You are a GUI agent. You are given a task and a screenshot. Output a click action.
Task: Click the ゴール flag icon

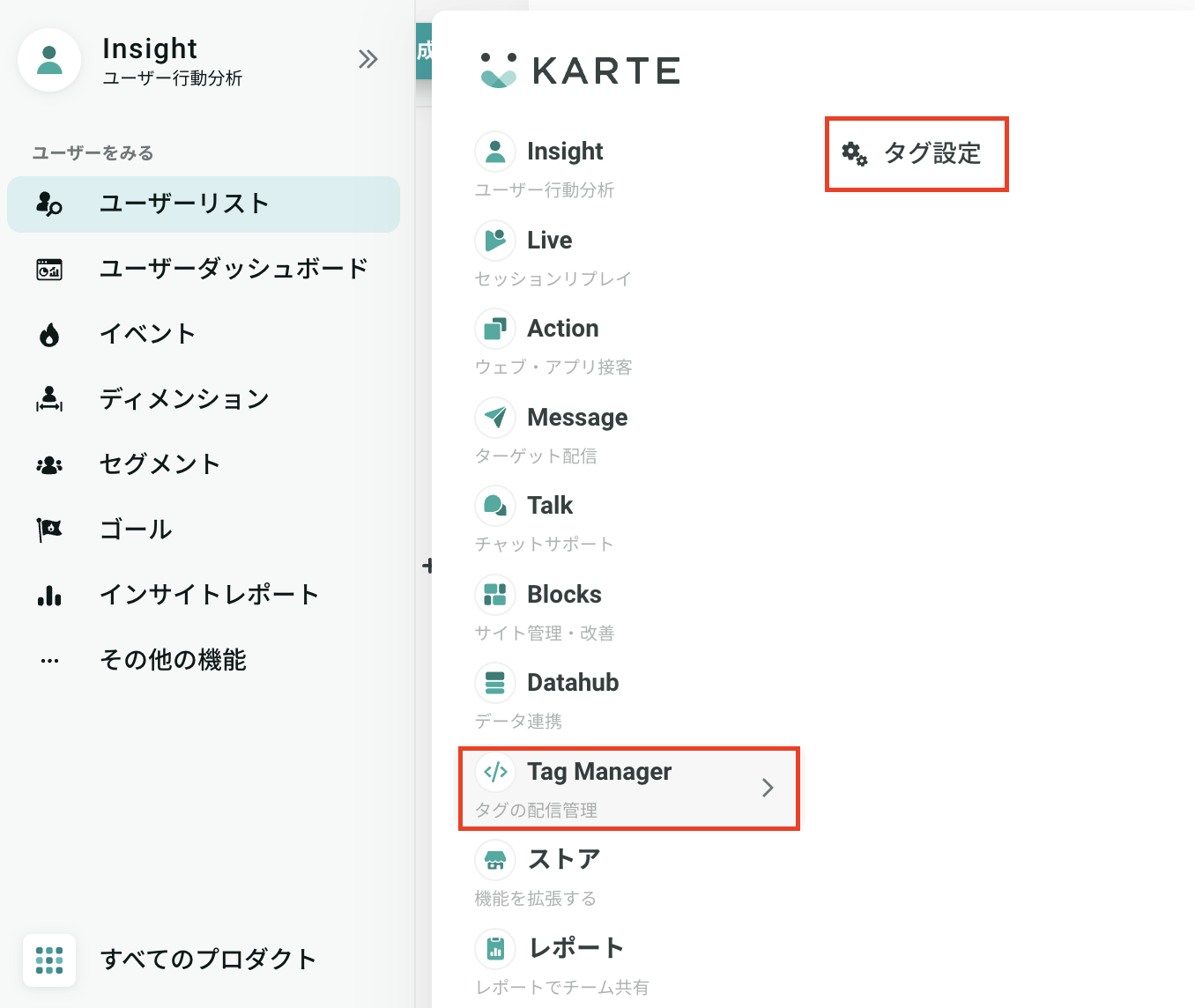click(49, 530)
